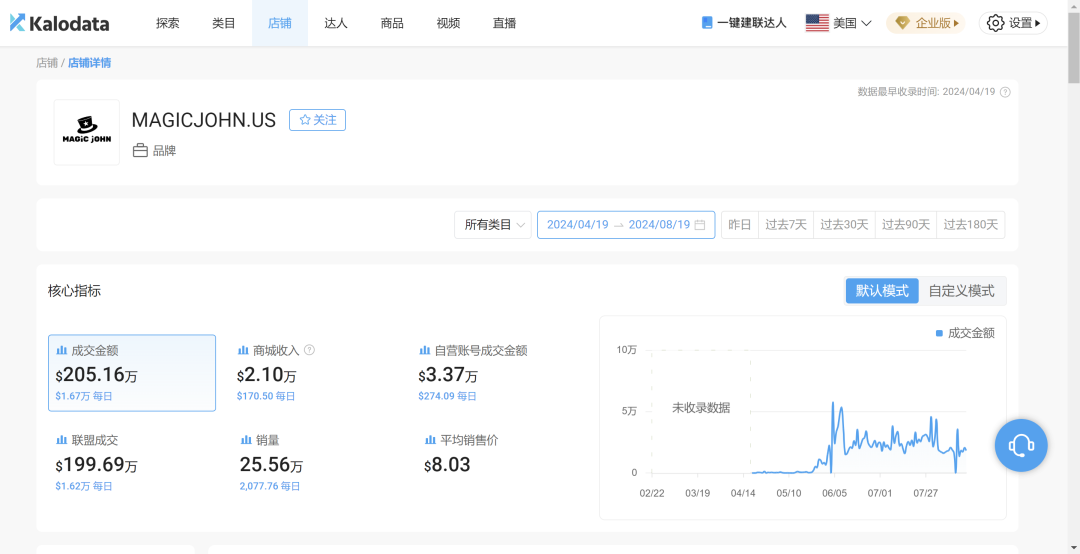Click the MAGIC JOHN store logo thumbnail

point(87,132)
